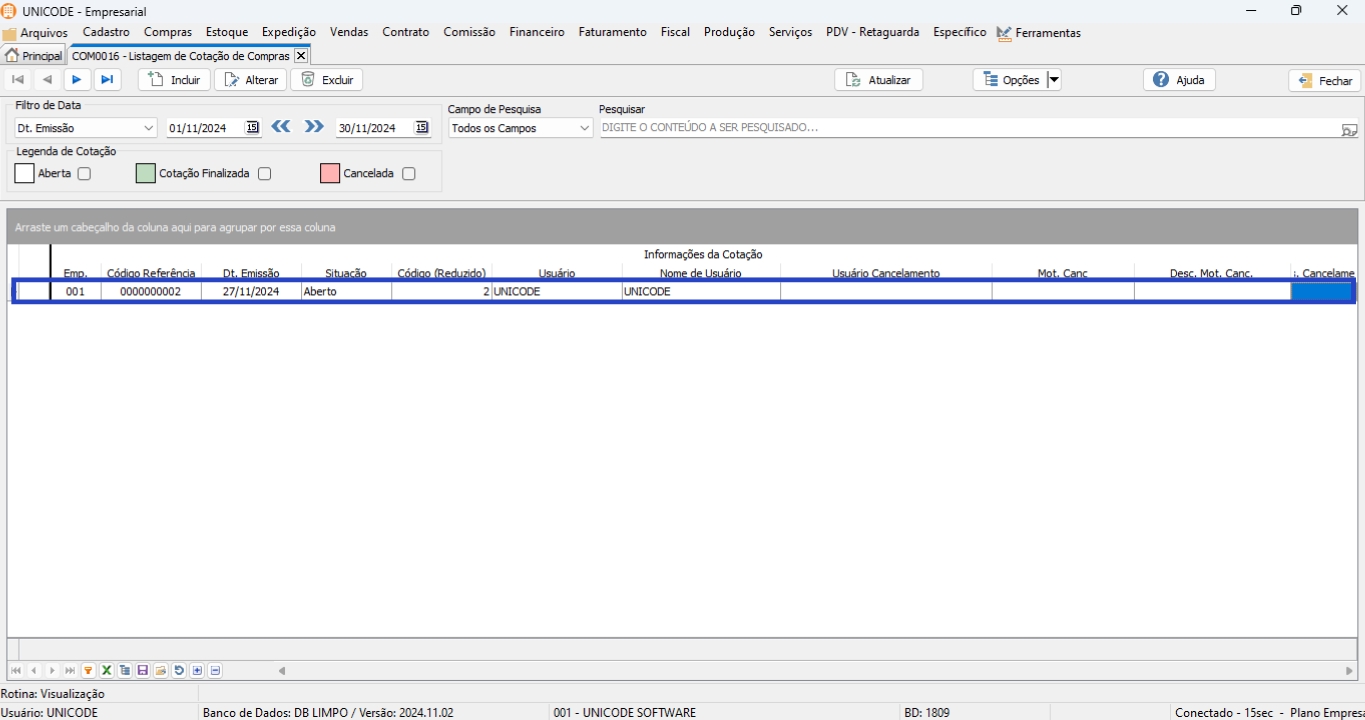Open the Opções dropdown arrow
The height and width of the screenshot is (720, 1365).
(x=1054, y=80)
